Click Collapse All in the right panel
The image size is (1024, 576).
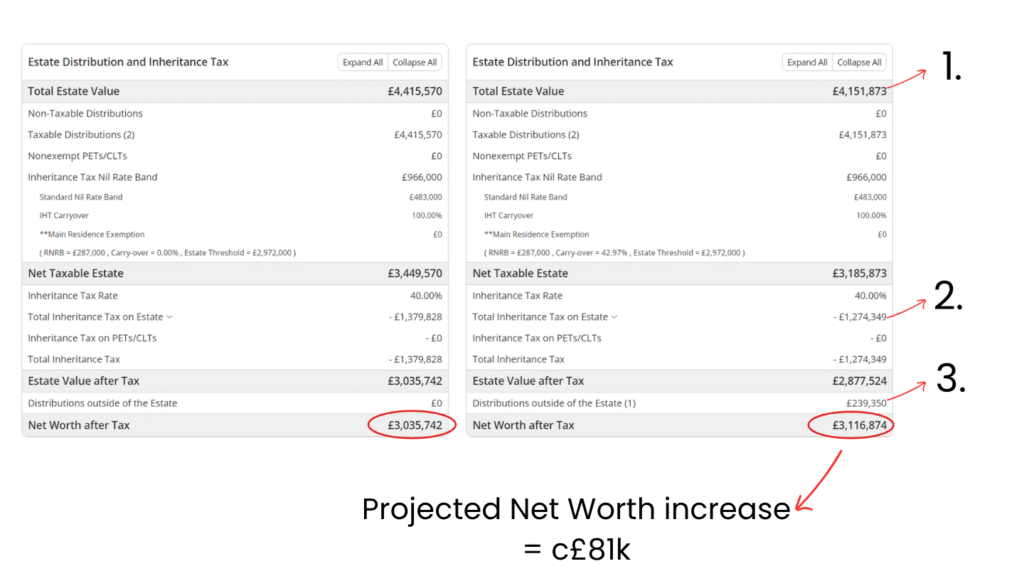click(x=859, y=61)
